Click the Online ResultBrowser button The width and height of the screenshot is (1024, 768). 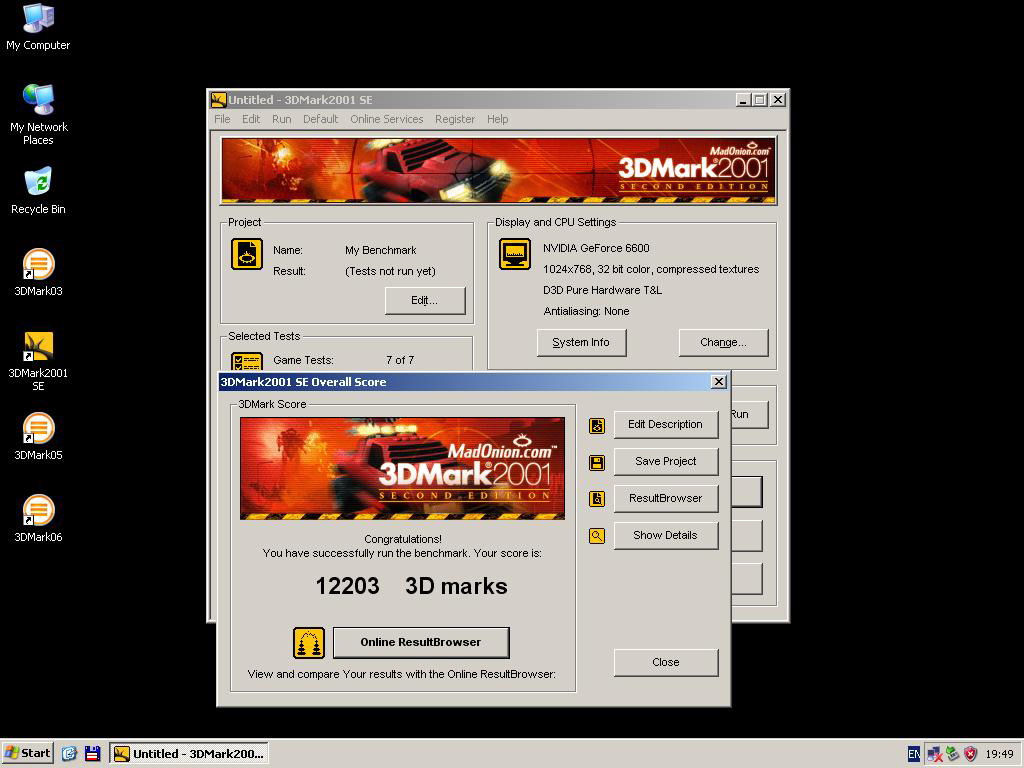click(x=421, y=643)
